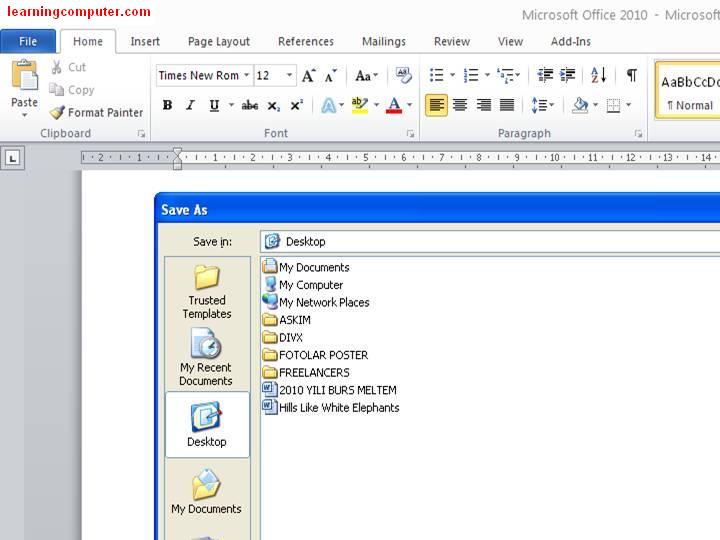Click the Bullets list icon
Viewport: 720px width, 540px height.
437,75
